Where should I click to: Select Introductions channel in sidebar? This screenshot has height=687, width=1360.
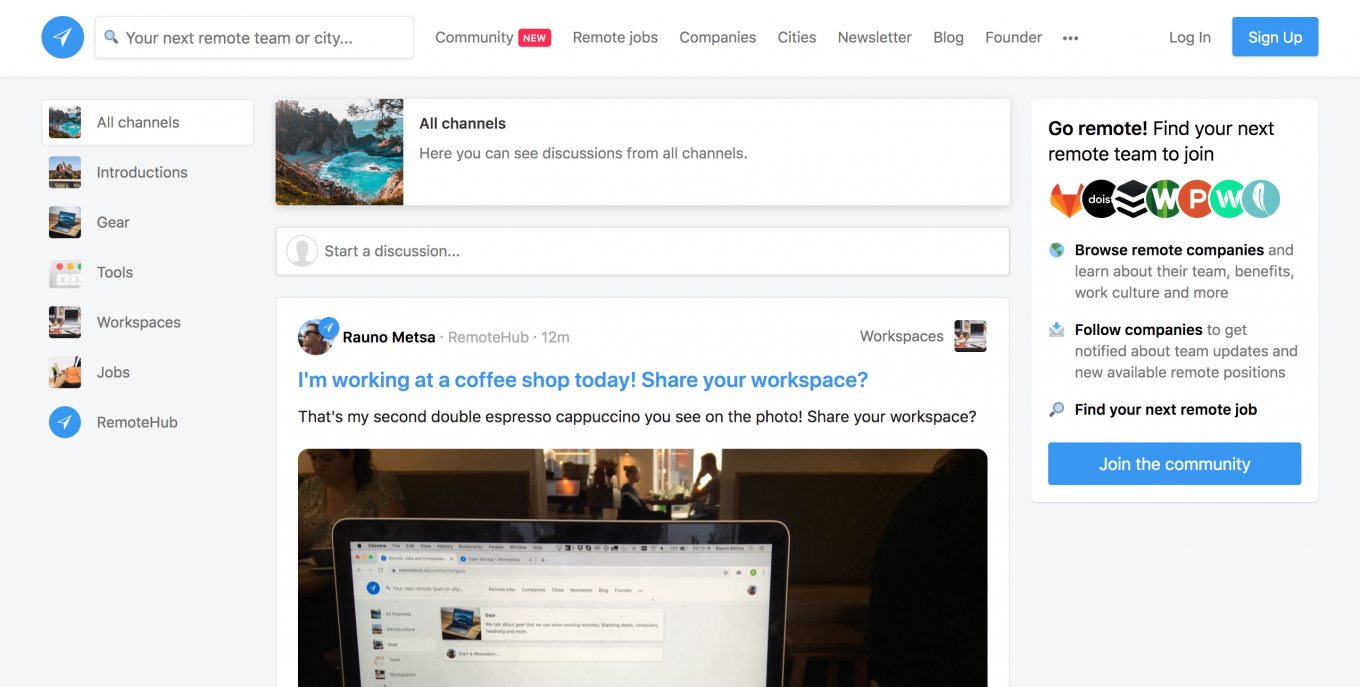[x=141, y=172]
